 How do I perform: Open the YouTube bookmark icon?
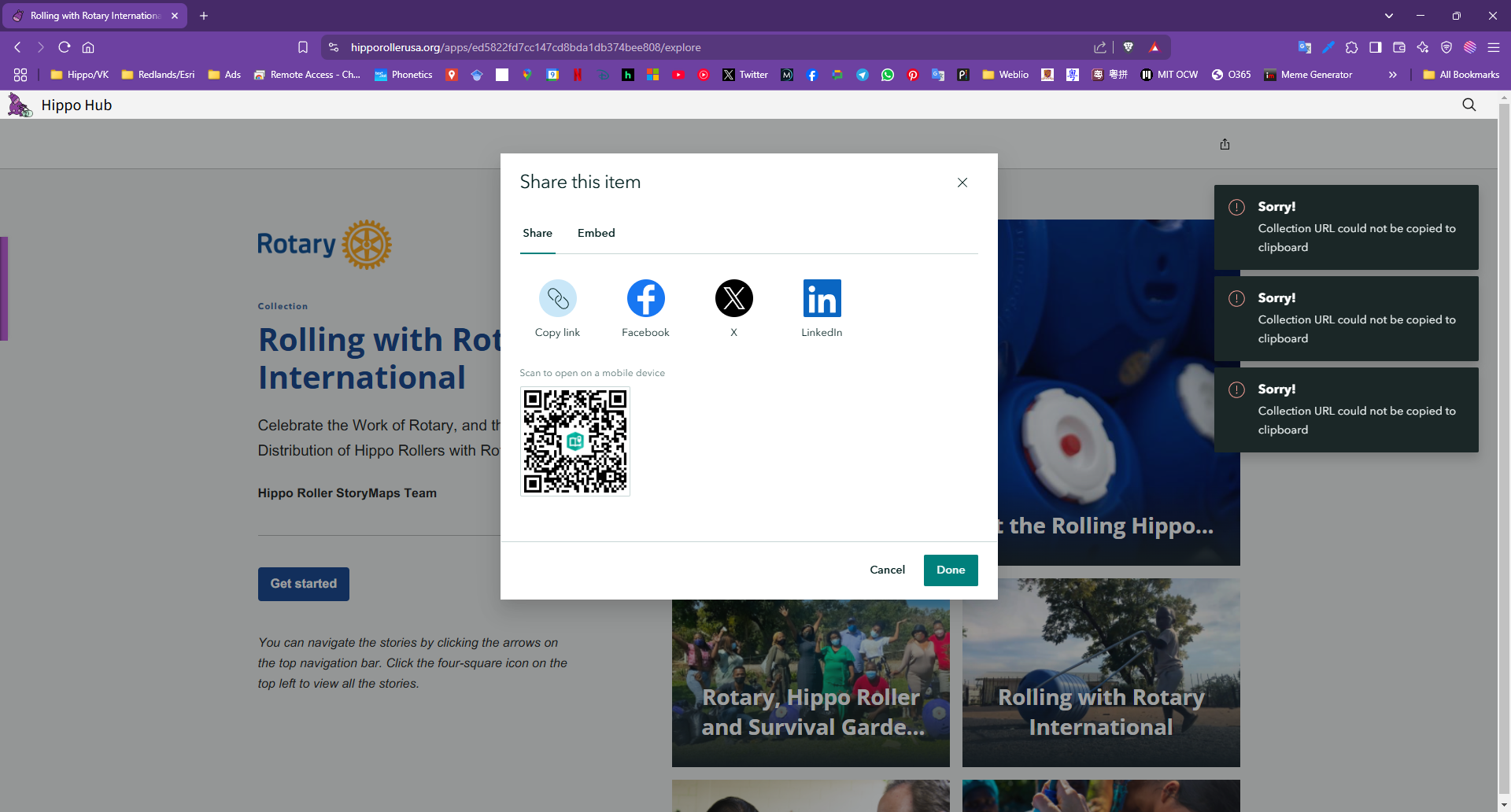point(678,75)
